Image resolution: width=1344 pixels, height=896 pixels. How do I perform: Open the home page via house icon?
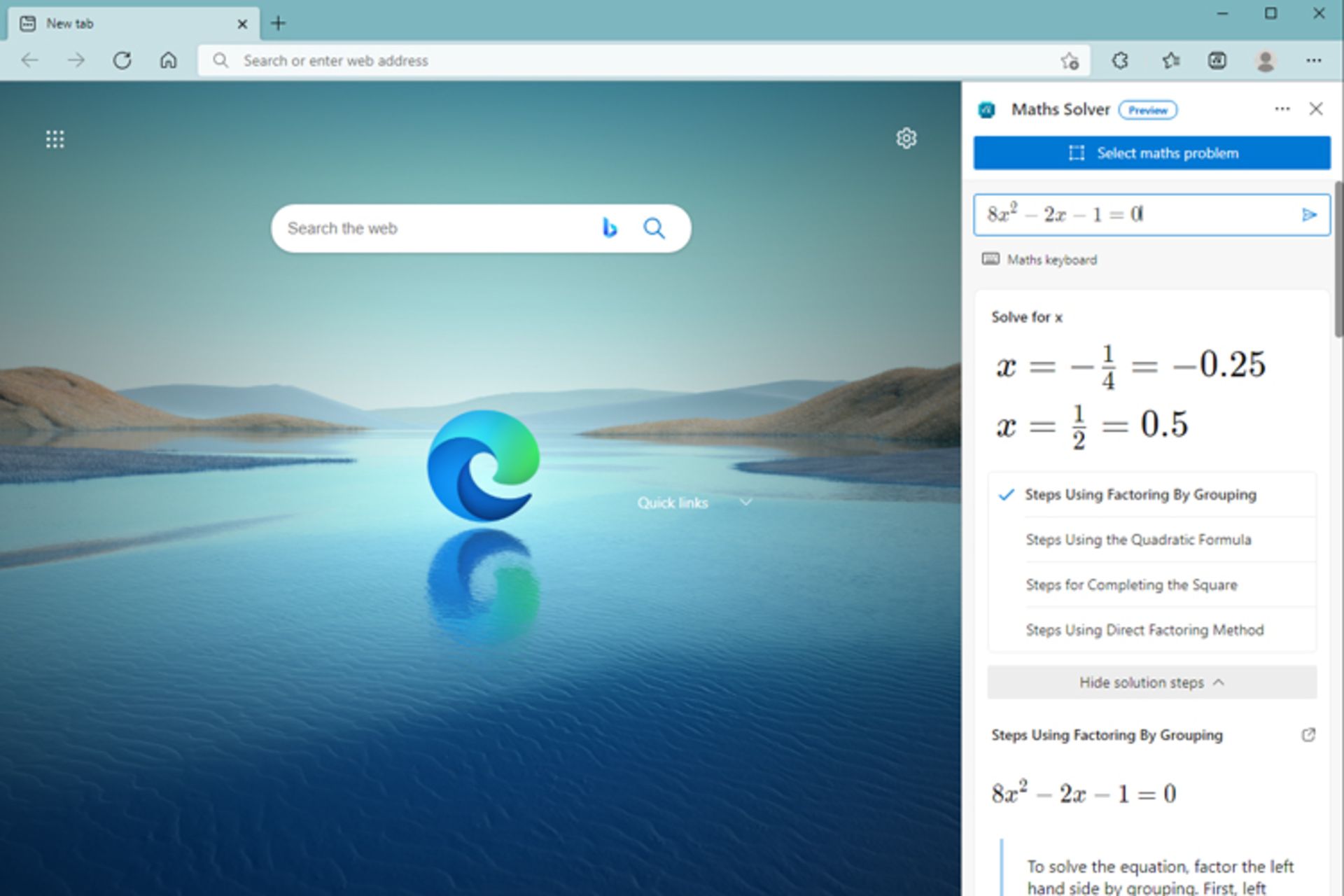[169, 60]
